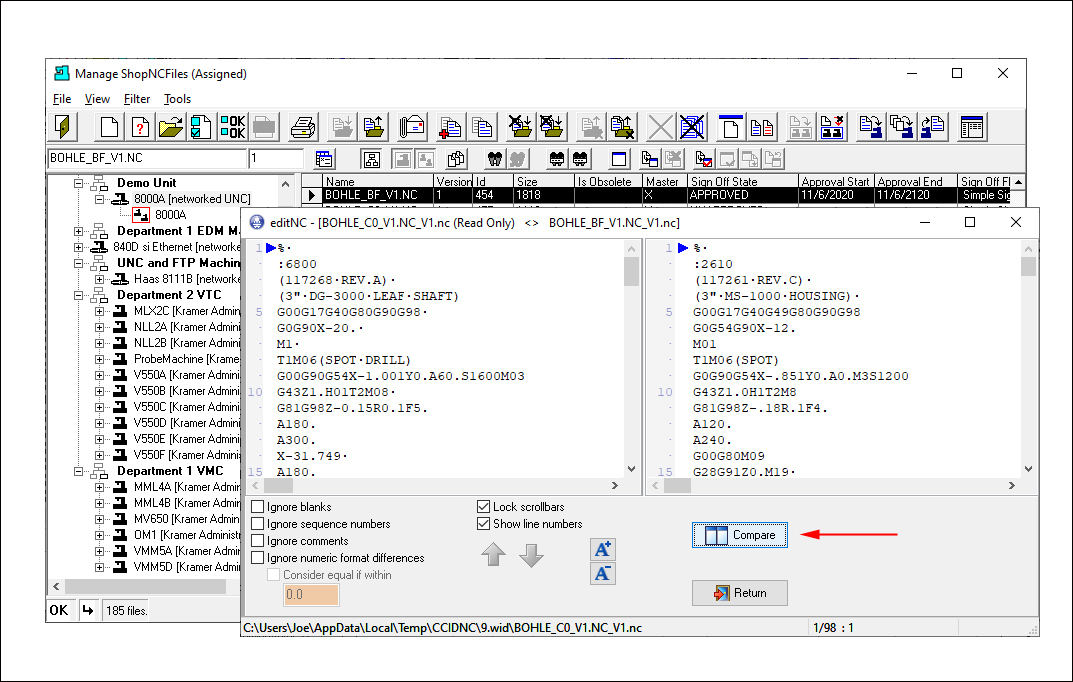The width and height of the screenshot is (1073, 682).
Task: Click the BOHLE_BF_V1.NC filename field
Action: point(147,158)
